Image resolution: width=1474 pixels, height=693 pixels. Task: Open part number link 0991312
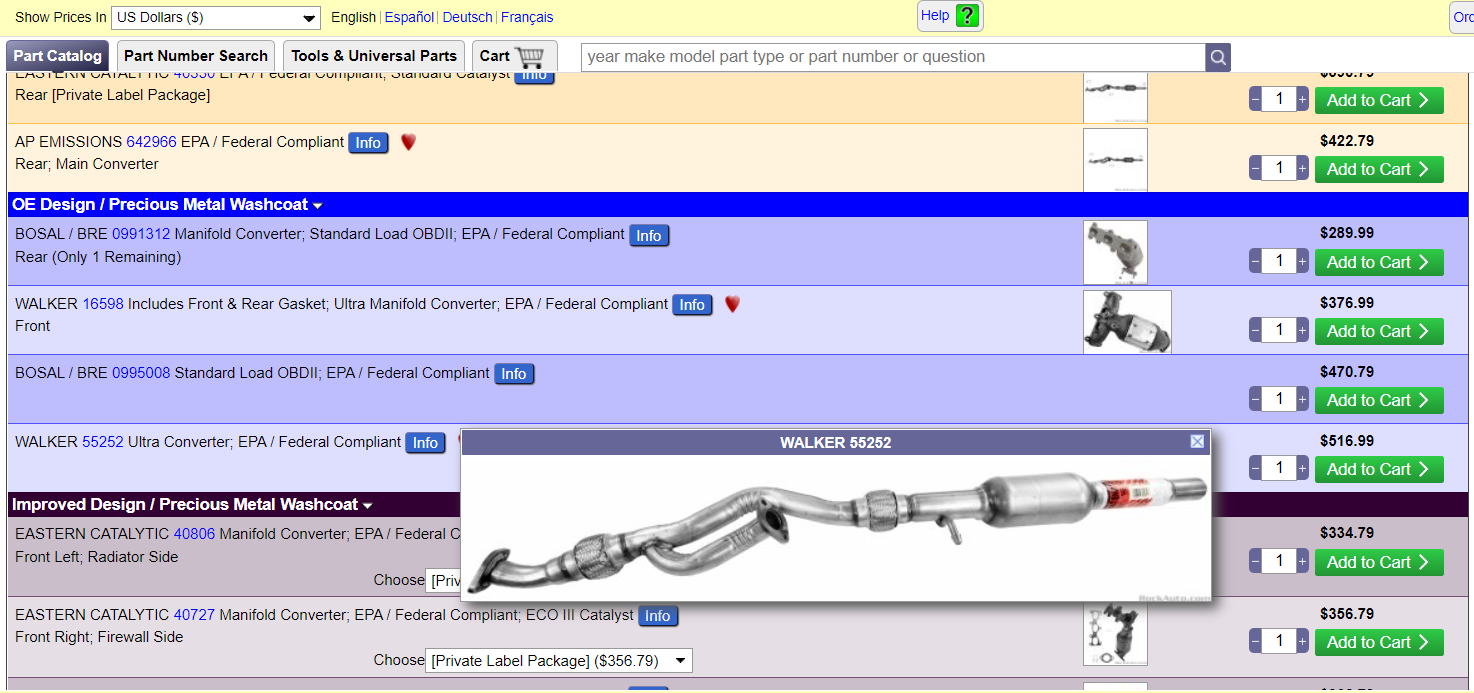click(141, 234)
